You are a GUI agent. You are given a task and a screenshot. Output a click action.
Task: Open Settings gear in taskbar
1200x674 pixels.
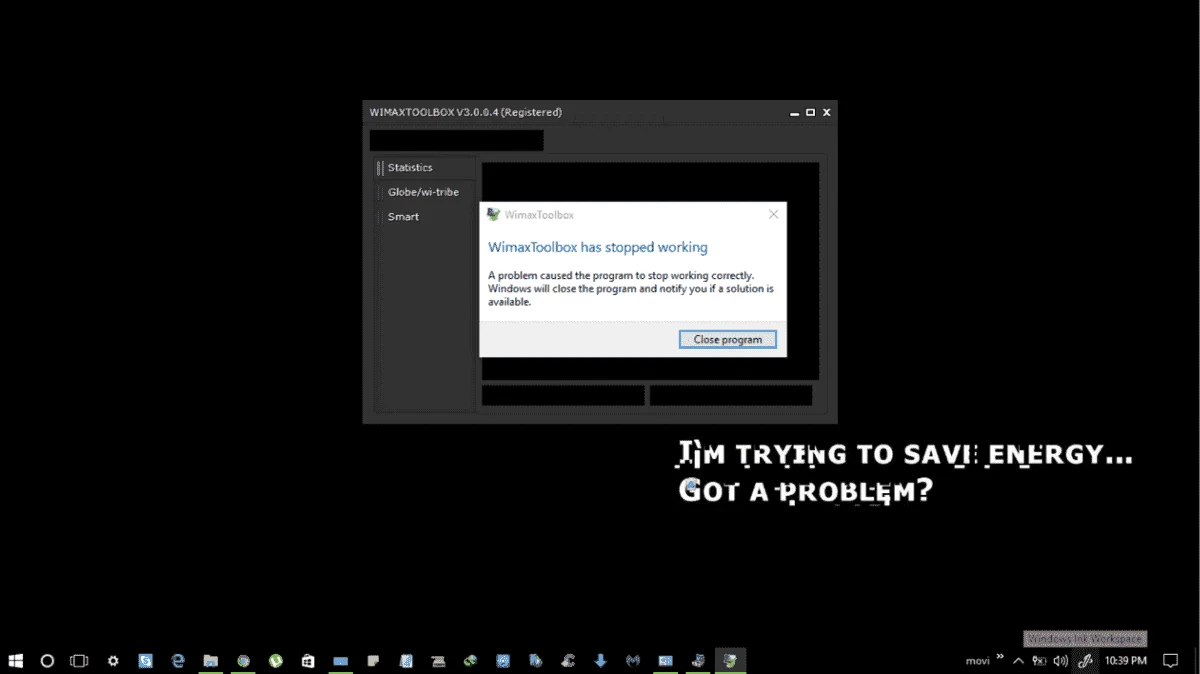[x=113, y=661]
